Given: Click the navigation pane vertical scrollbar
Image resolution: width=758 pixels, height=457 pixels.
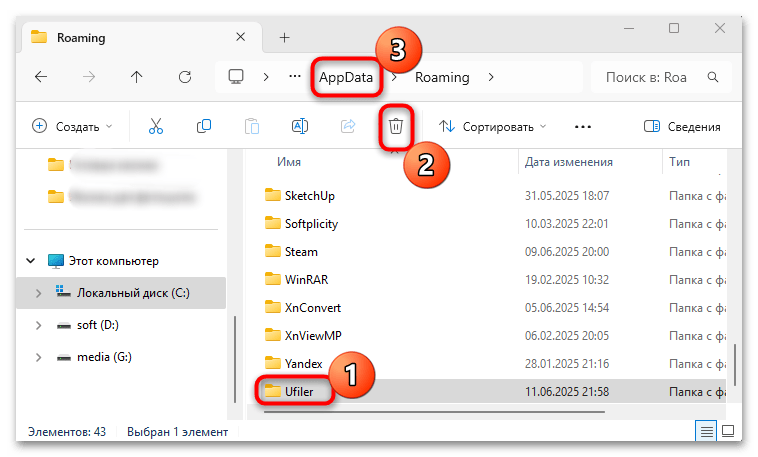Looking at the screenshot, I should [235, 359].
